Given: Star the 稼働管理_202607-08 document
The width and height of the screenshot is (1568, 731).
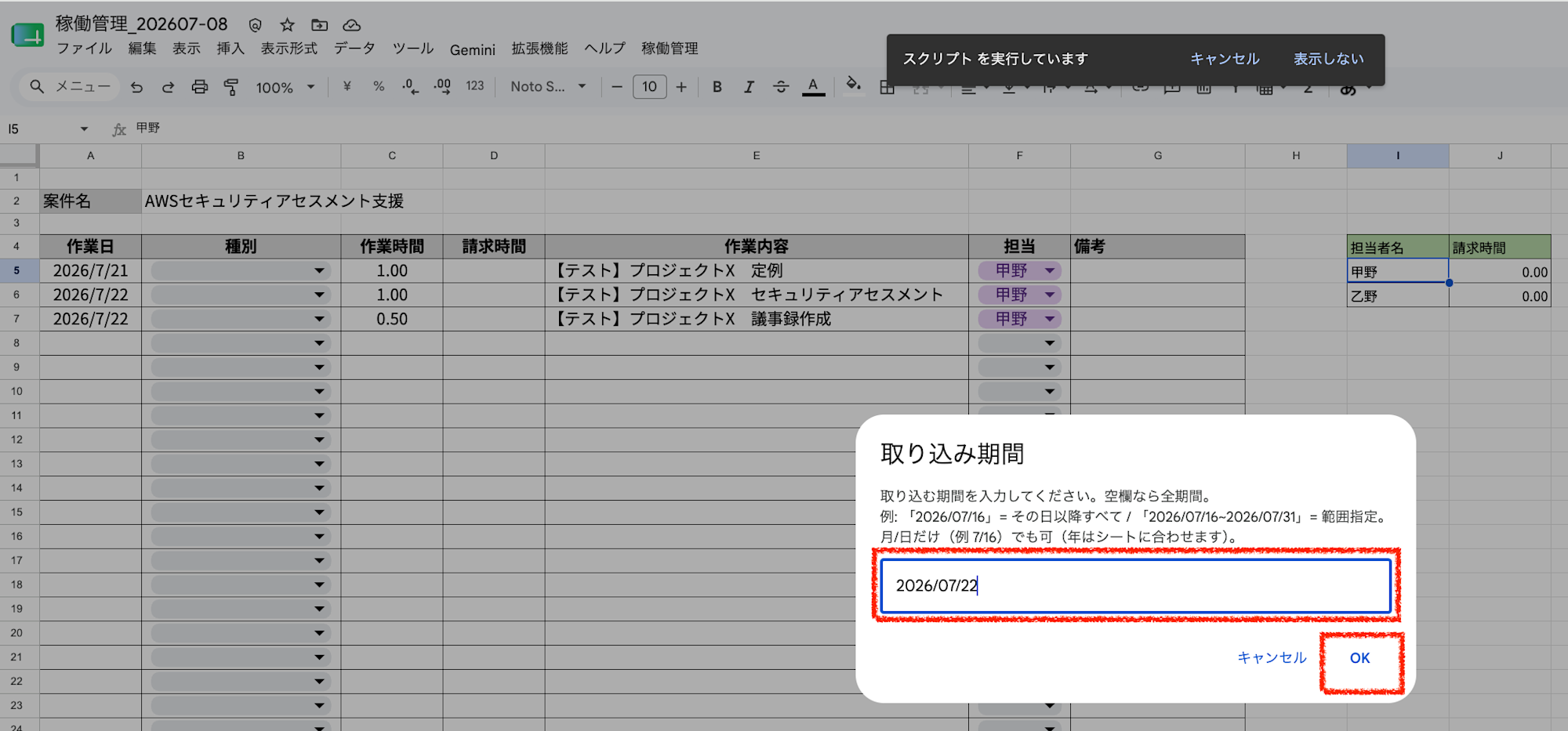Looking at the screenshot, I should 288,25.
